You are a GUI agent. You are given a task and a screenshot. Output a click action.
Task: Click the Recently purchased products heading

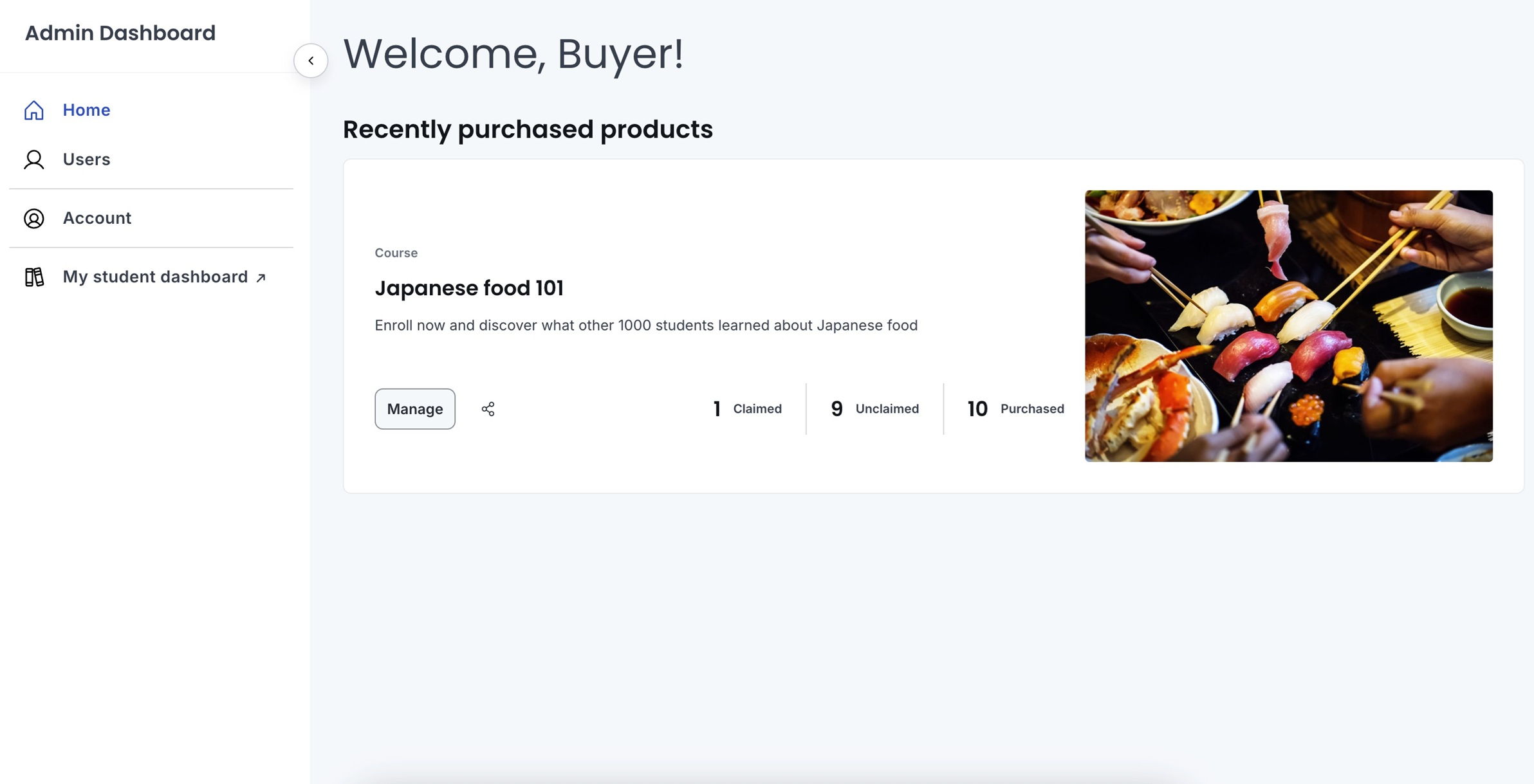pyautogui.click(x=528, y=129)
